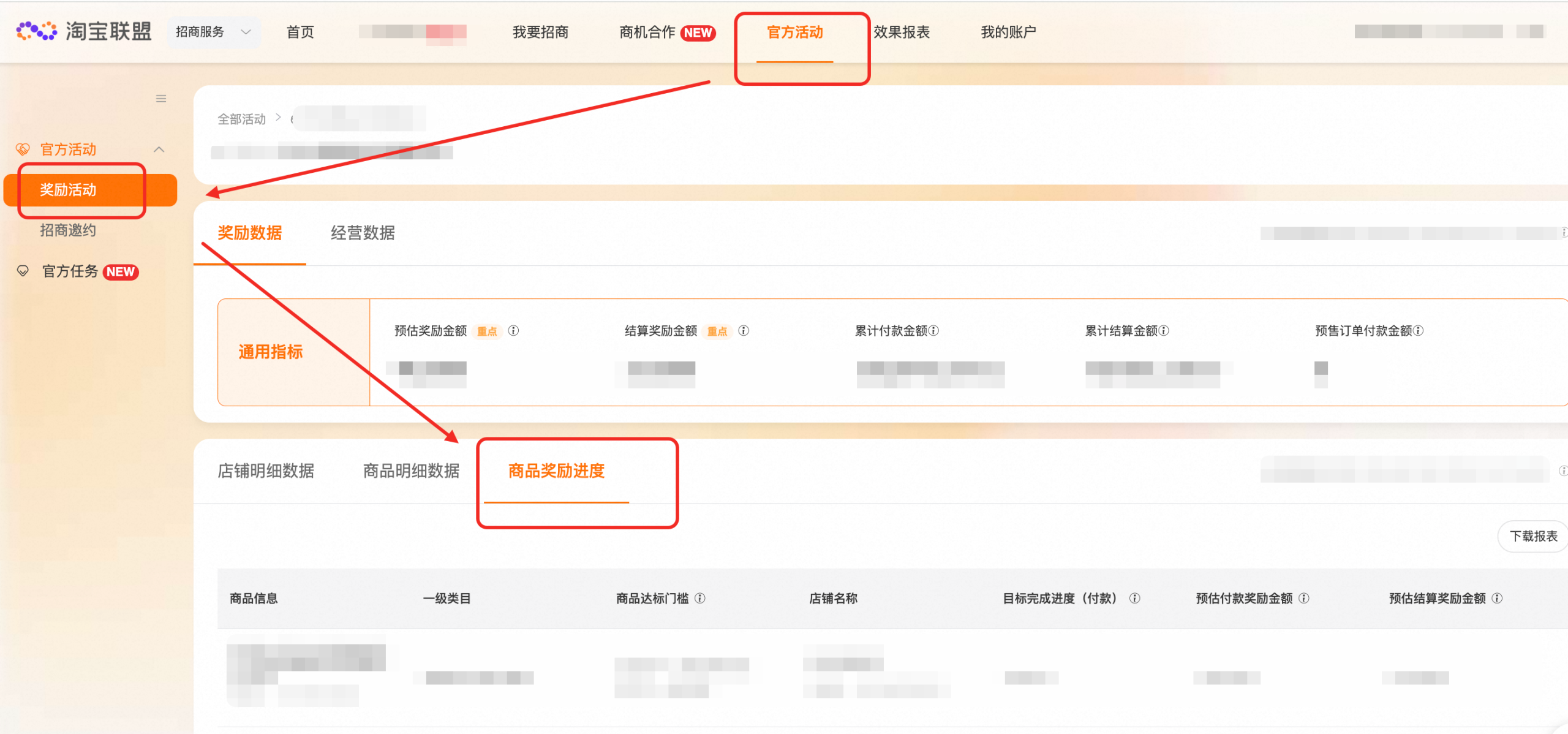
Task: Click the info icon beside 预估奖励金额
Action: coord(514,331)
